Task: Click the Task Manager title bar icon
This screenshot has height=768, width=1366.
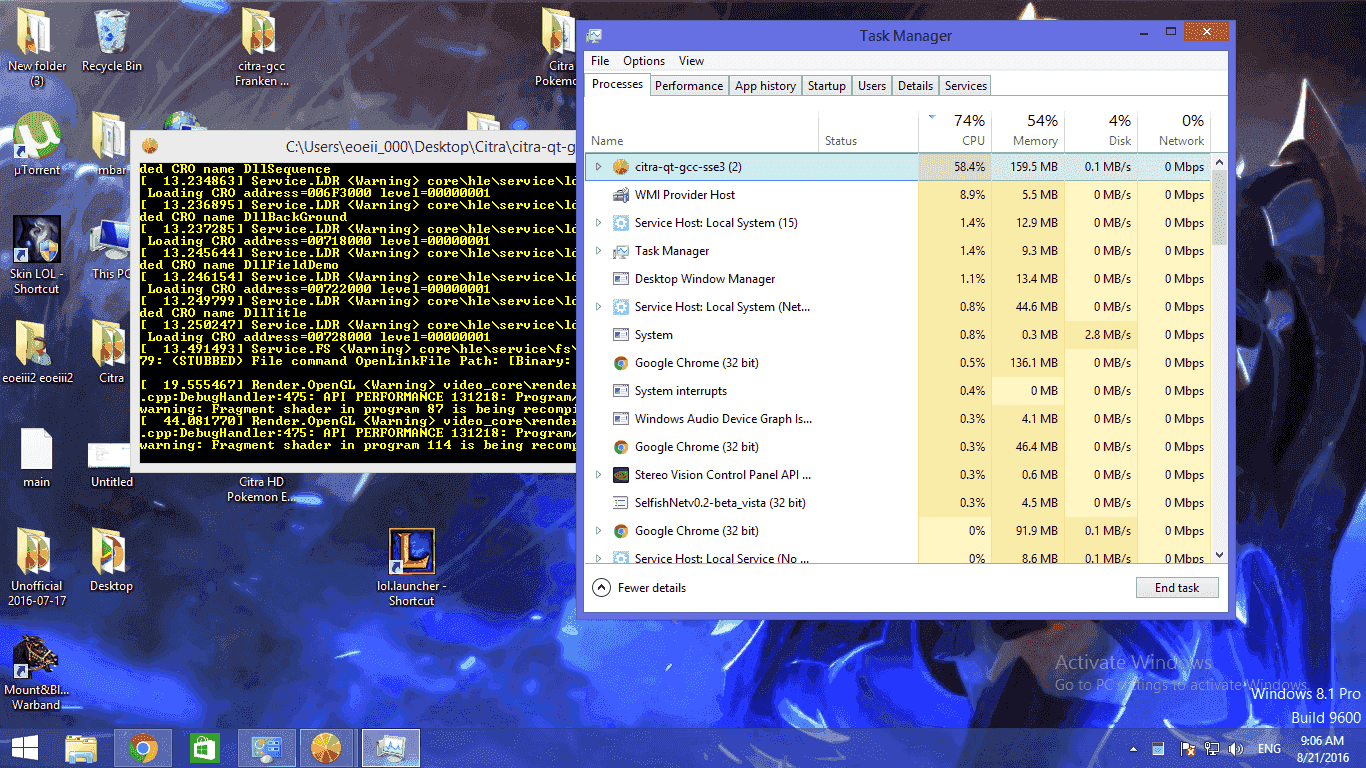Action: click(x=595, y=35)
